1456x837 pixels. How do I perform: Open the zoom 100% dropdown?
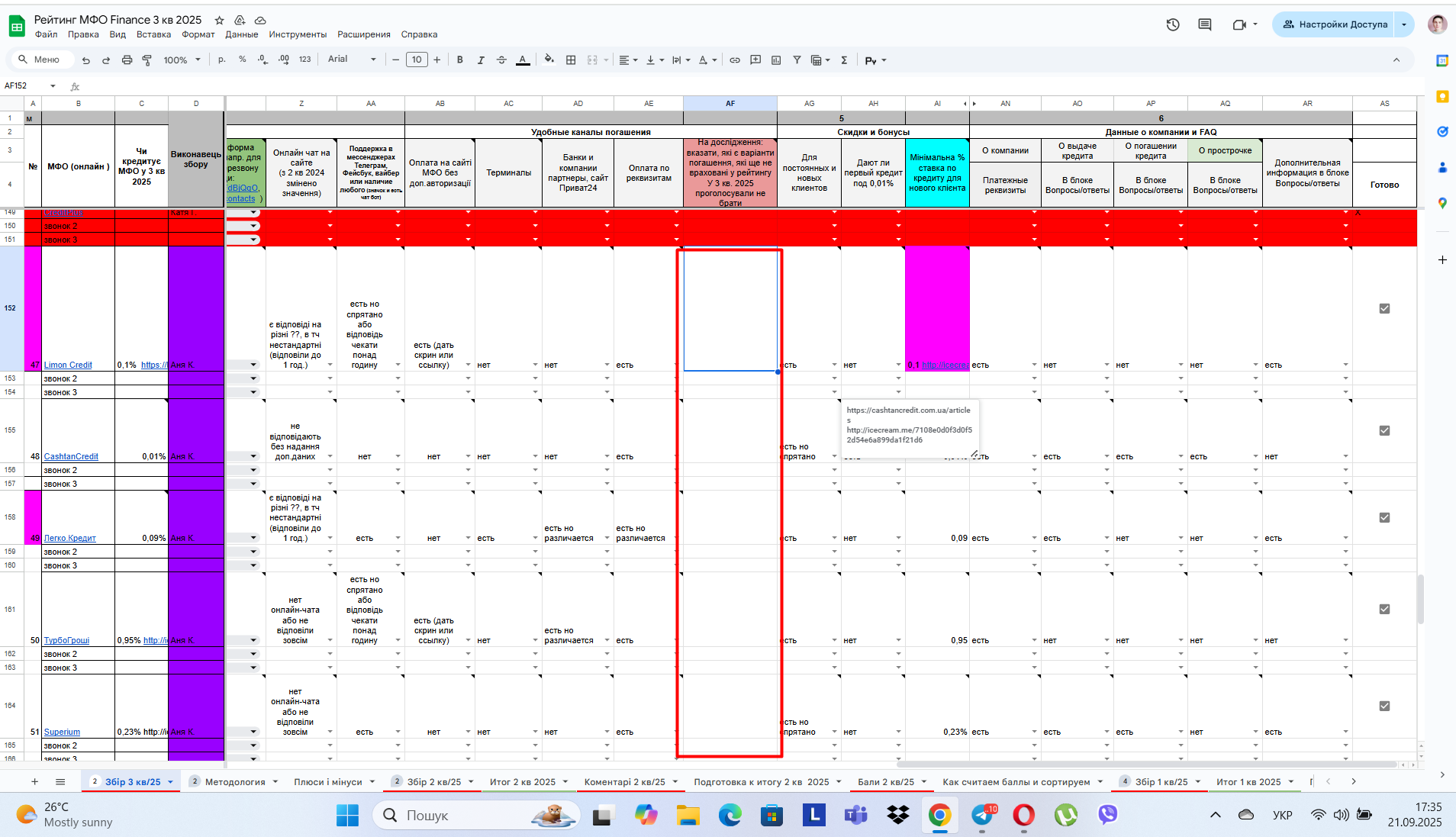[x=182, y=60]
